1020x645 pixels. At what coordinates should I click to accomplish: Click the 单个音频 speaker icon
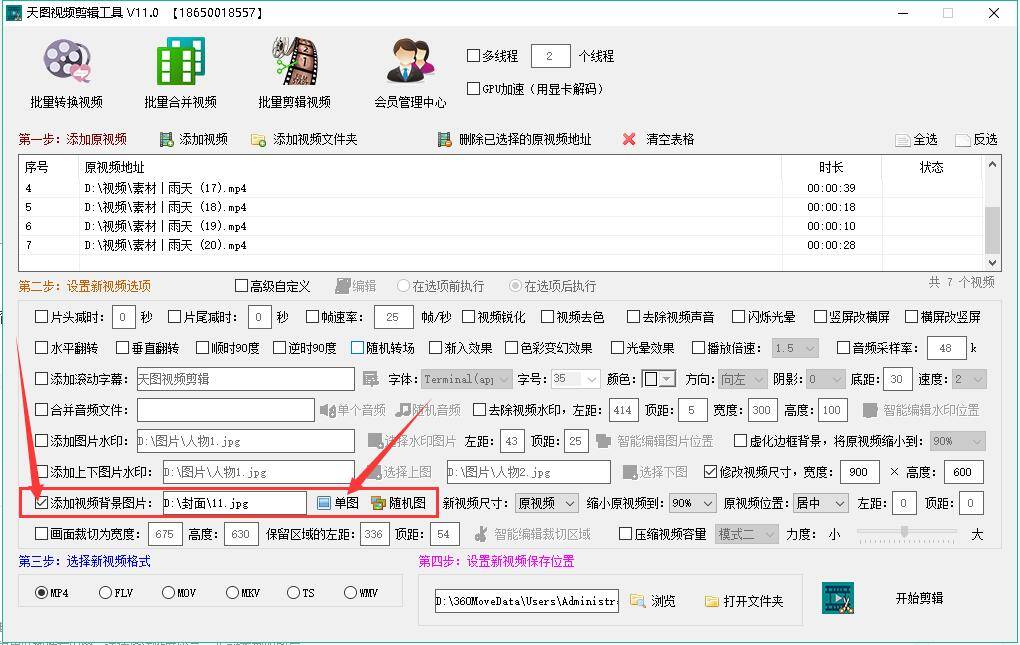[327, 410]
